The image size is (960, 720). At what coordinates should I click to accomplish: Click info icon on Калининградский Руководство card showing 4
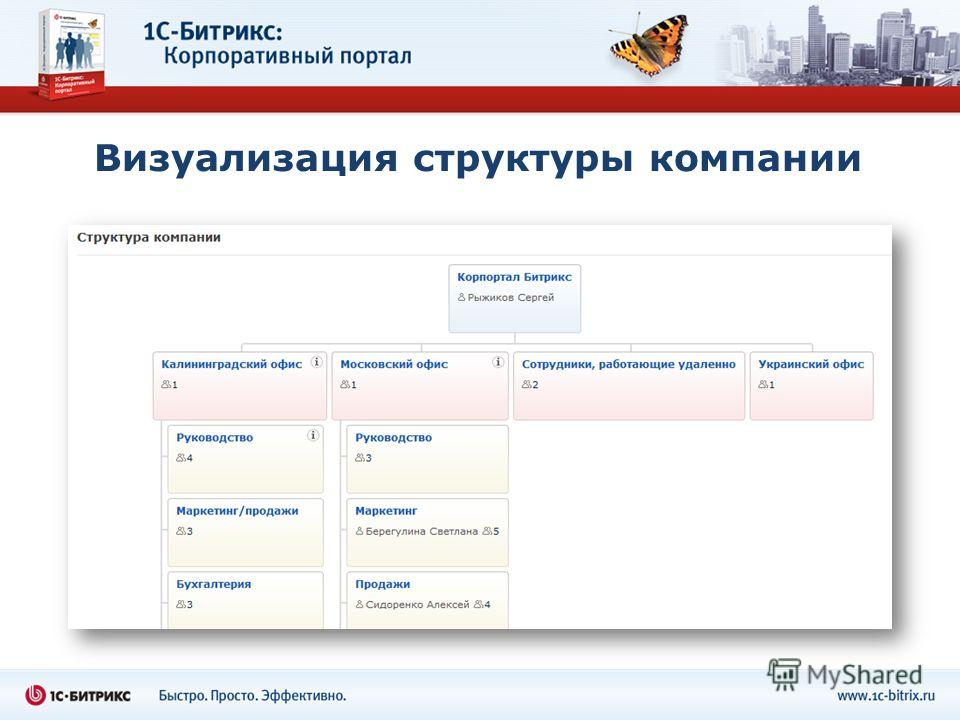pos(313,435)
